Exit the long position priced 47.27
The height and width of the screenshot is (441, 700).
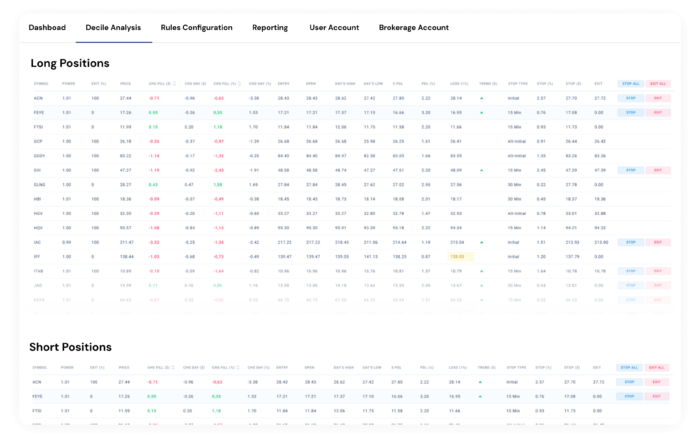[658, 170]
